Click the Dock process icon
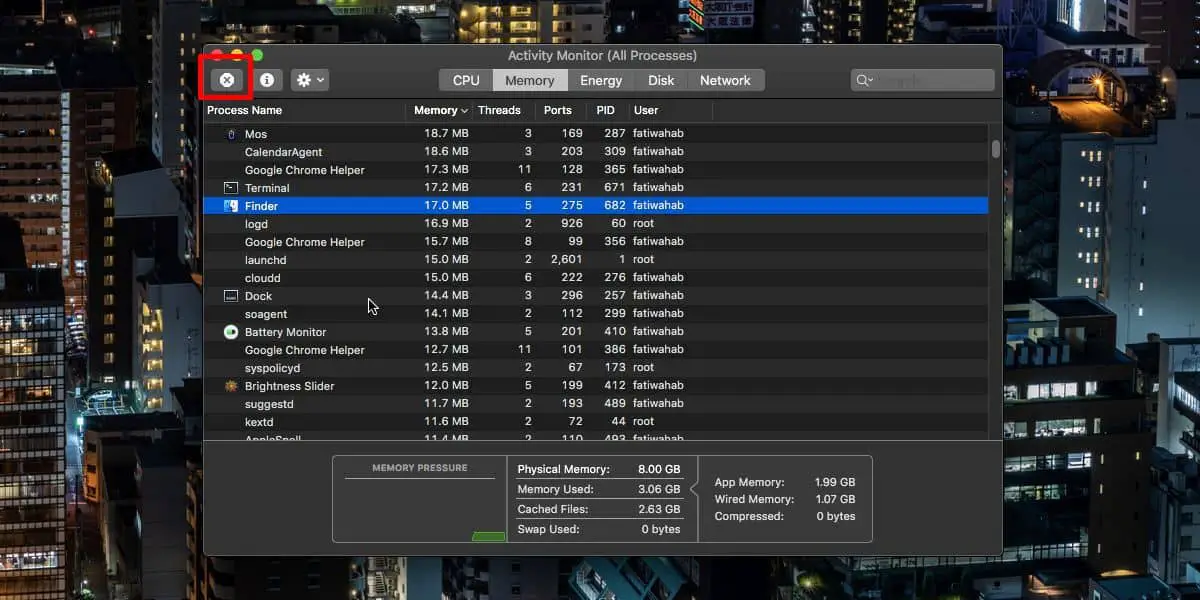 (231, 296)
